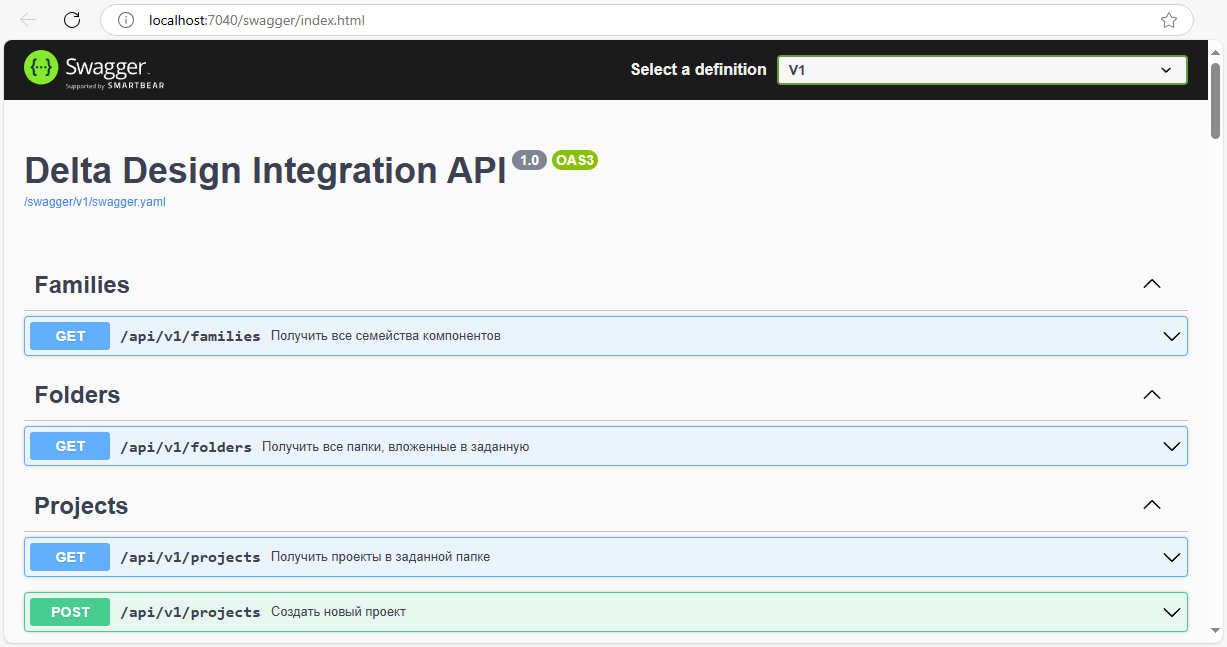
Task: Expand the GET /api/v1/families endpoint arrow
Action: (x=1172, y=337)
